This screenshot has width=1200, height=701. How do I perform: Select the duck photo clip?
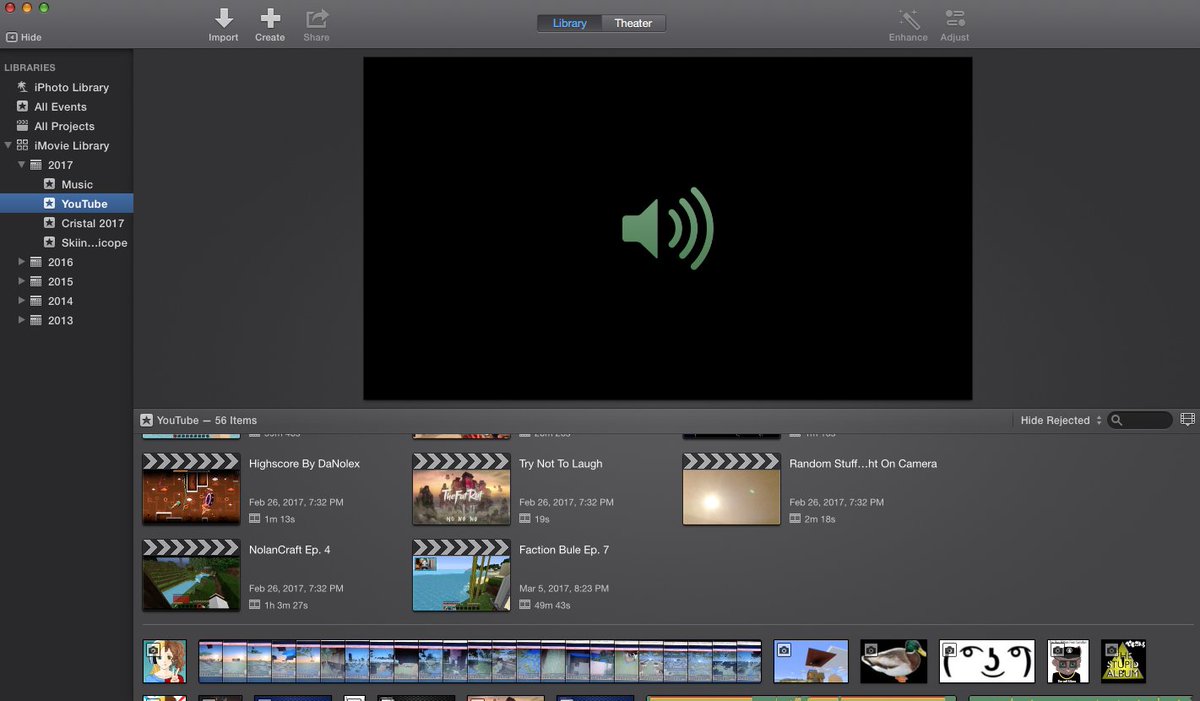coord(894,661)
